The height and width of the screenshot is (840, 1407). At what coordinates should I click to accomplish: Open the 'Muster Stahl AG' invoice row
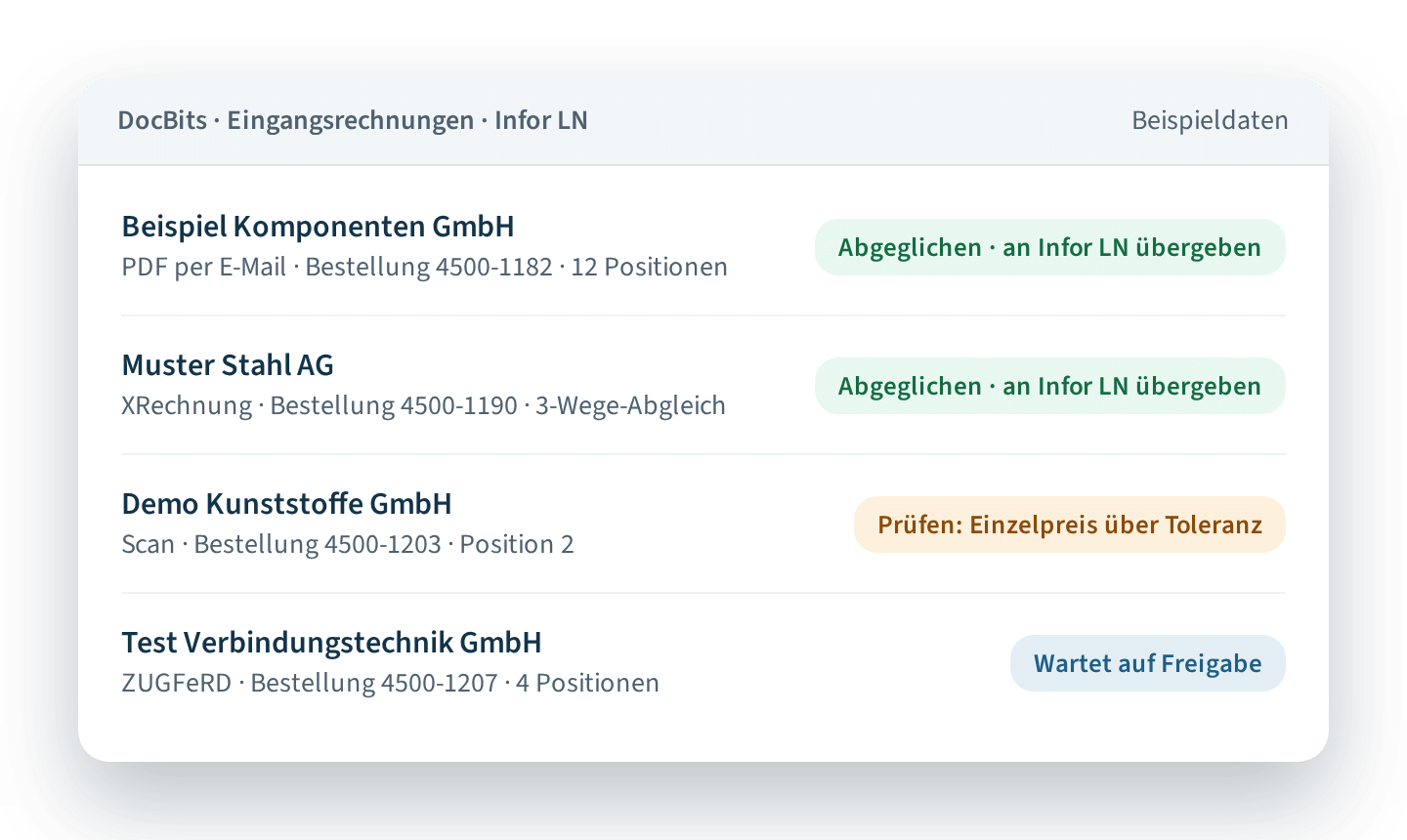[x=703, y=385]
